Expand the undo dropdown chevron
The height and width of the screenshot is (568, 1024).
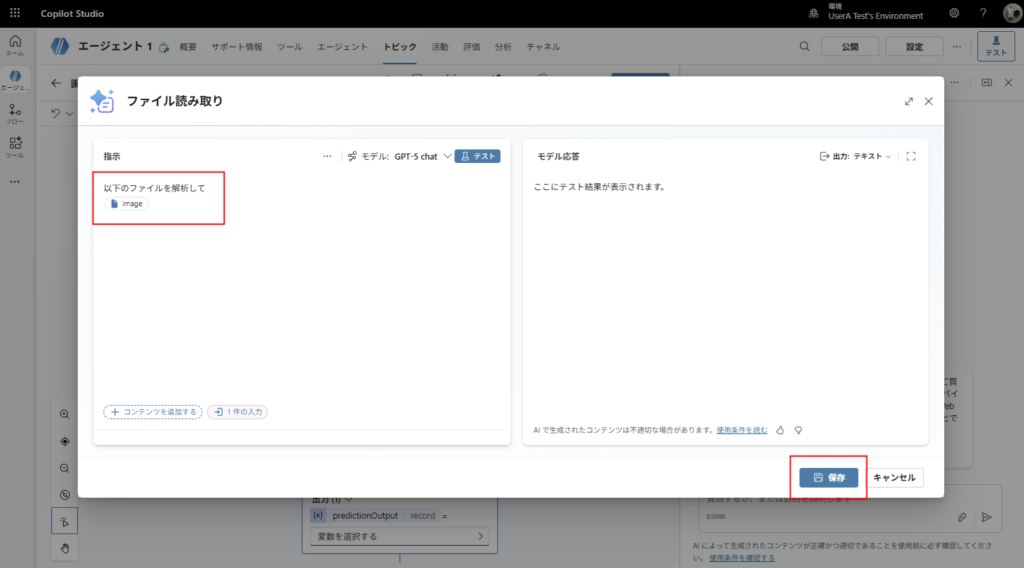[x=70, y=114]
